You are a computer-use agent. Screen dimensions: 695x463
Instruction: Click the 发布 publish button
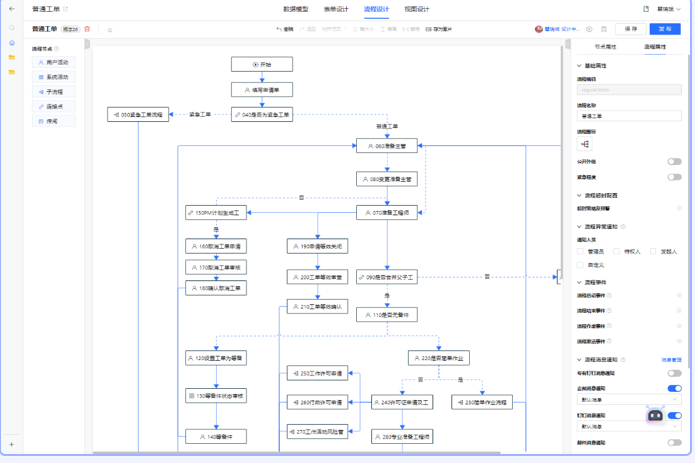coord(665,29)
